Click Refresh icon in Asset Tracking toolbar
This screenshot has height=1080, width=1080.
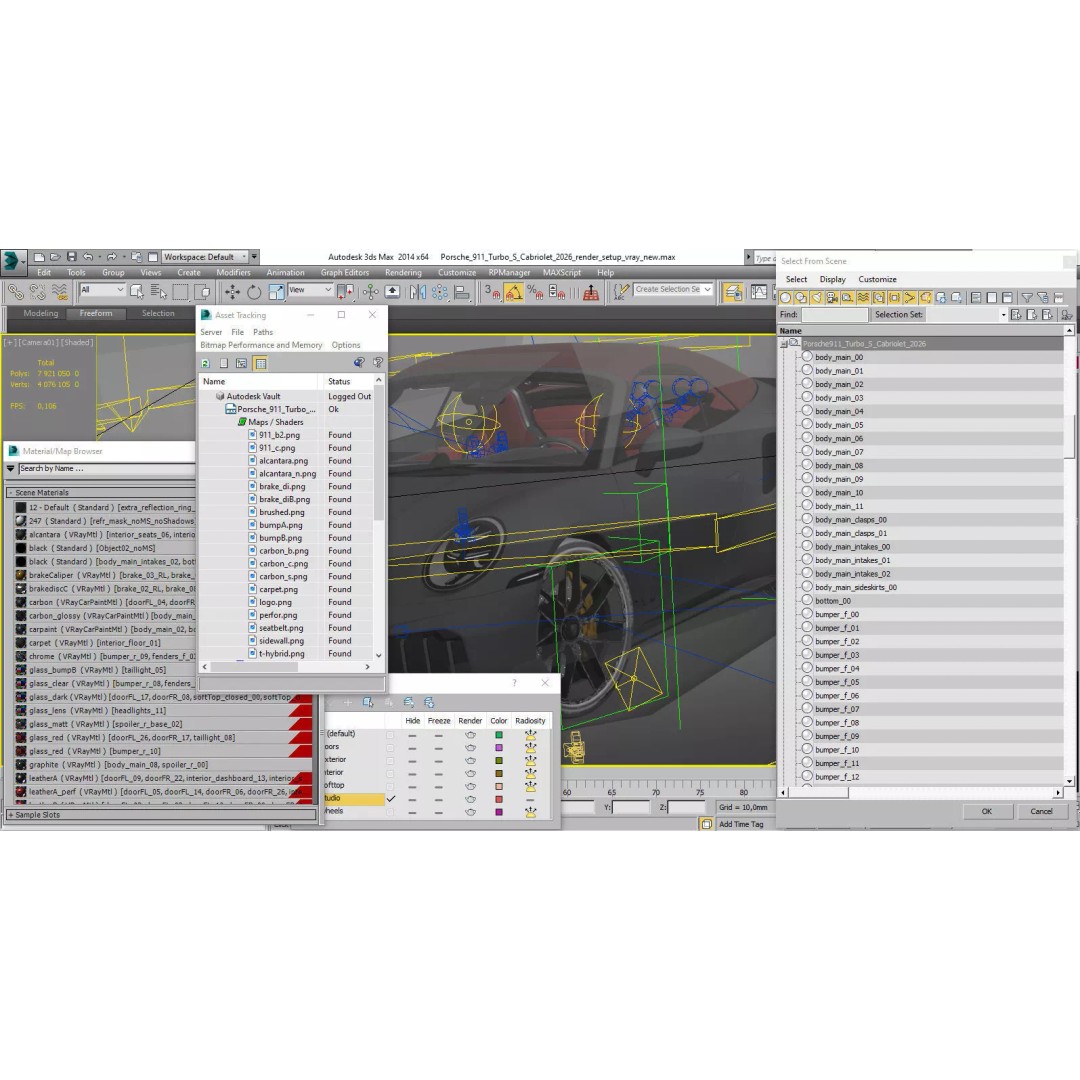pyautogui.click(x=205, y=363)
